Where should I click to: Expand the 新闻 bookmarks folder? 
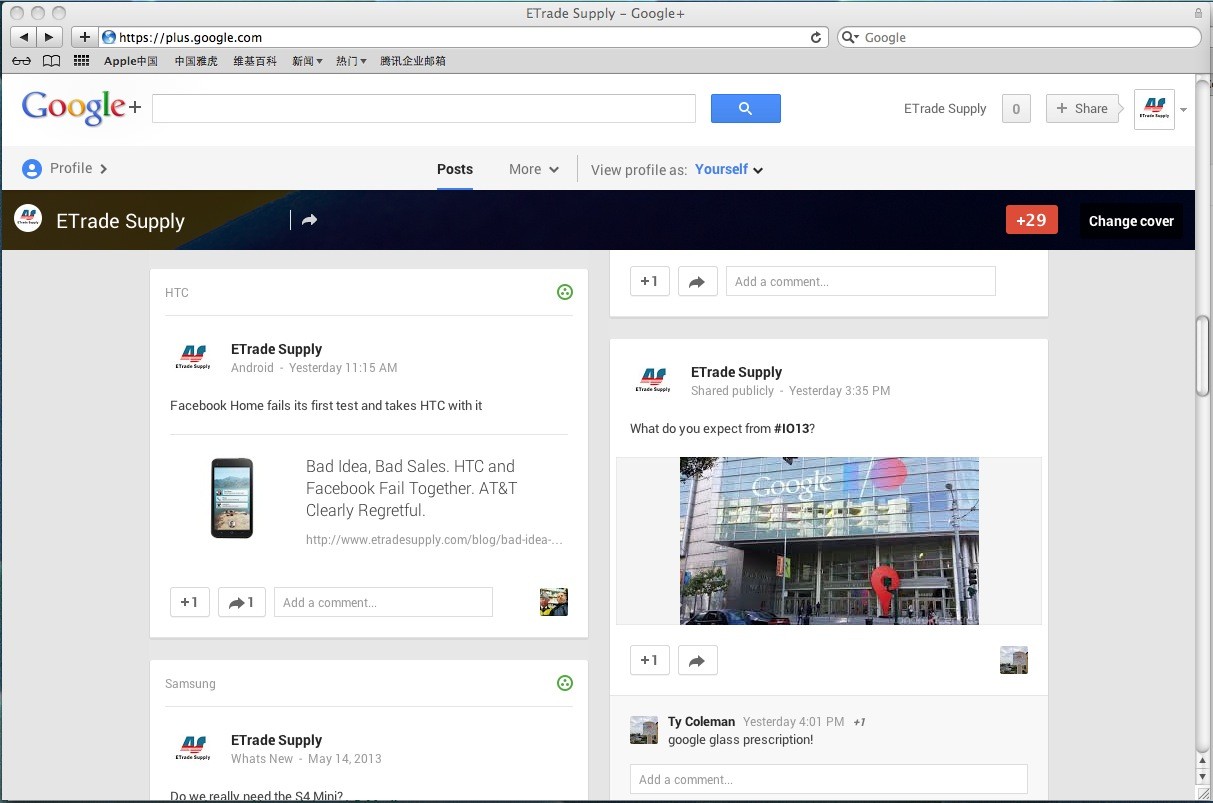[x=307, y=61]
